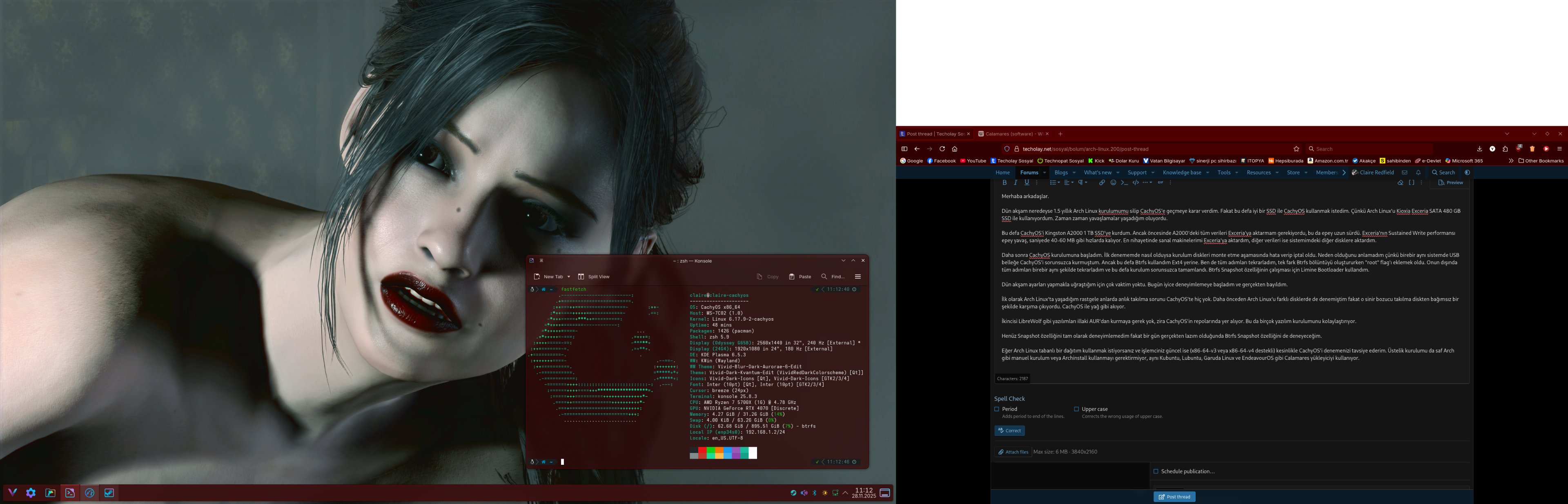Show hidden system tray icons arrow
Image resolution: width=1568 pixels, height=504 pixels.
pos(846,493)
